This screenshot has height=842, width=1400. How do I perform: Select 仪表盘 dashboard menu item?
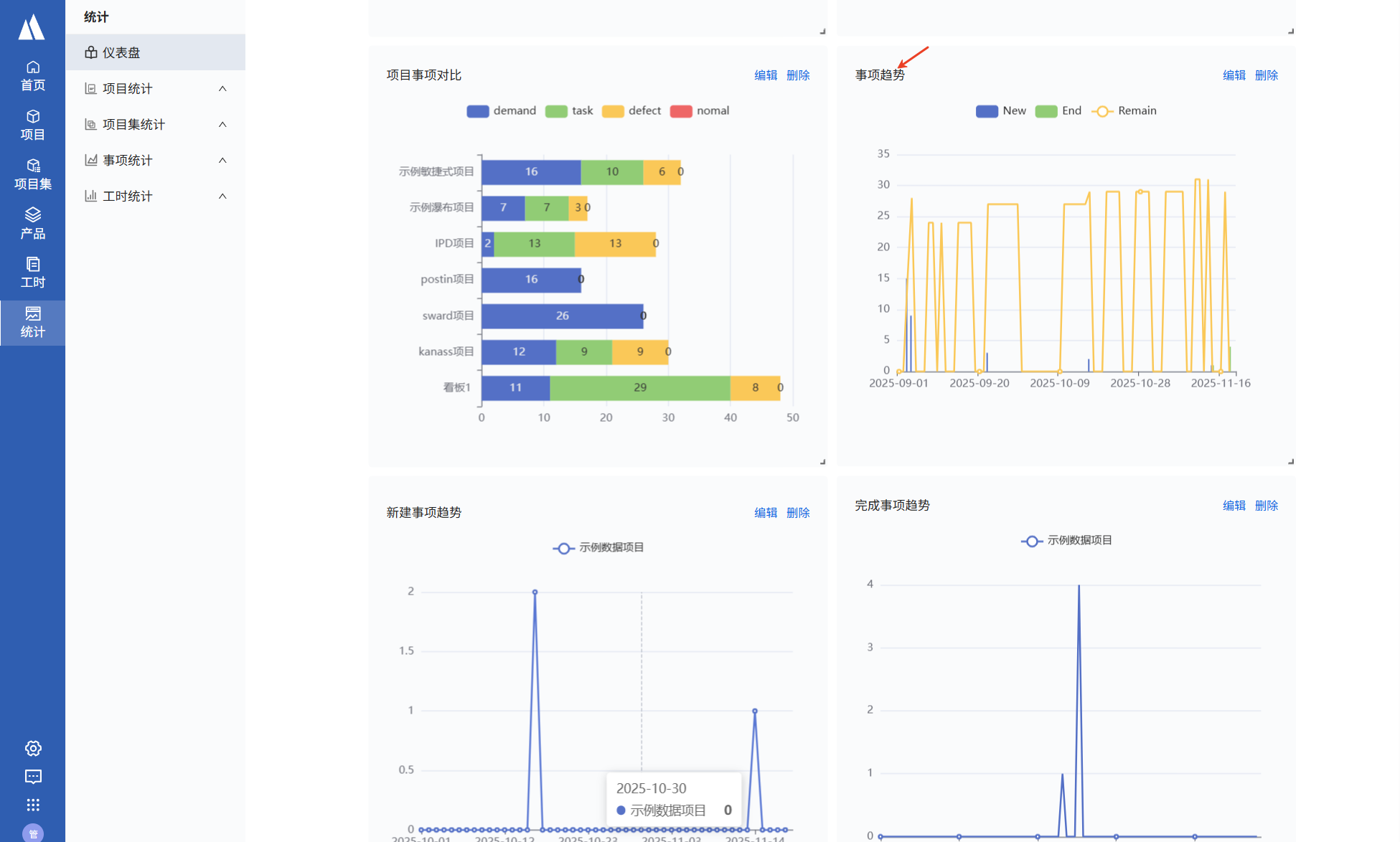tap(121, 53)
